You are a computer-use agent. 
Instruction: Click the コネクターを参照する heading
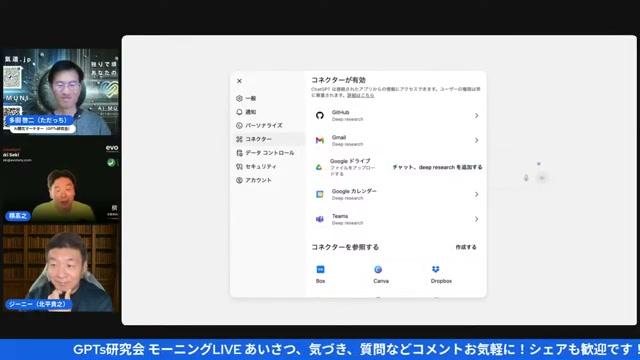point(345,247)
